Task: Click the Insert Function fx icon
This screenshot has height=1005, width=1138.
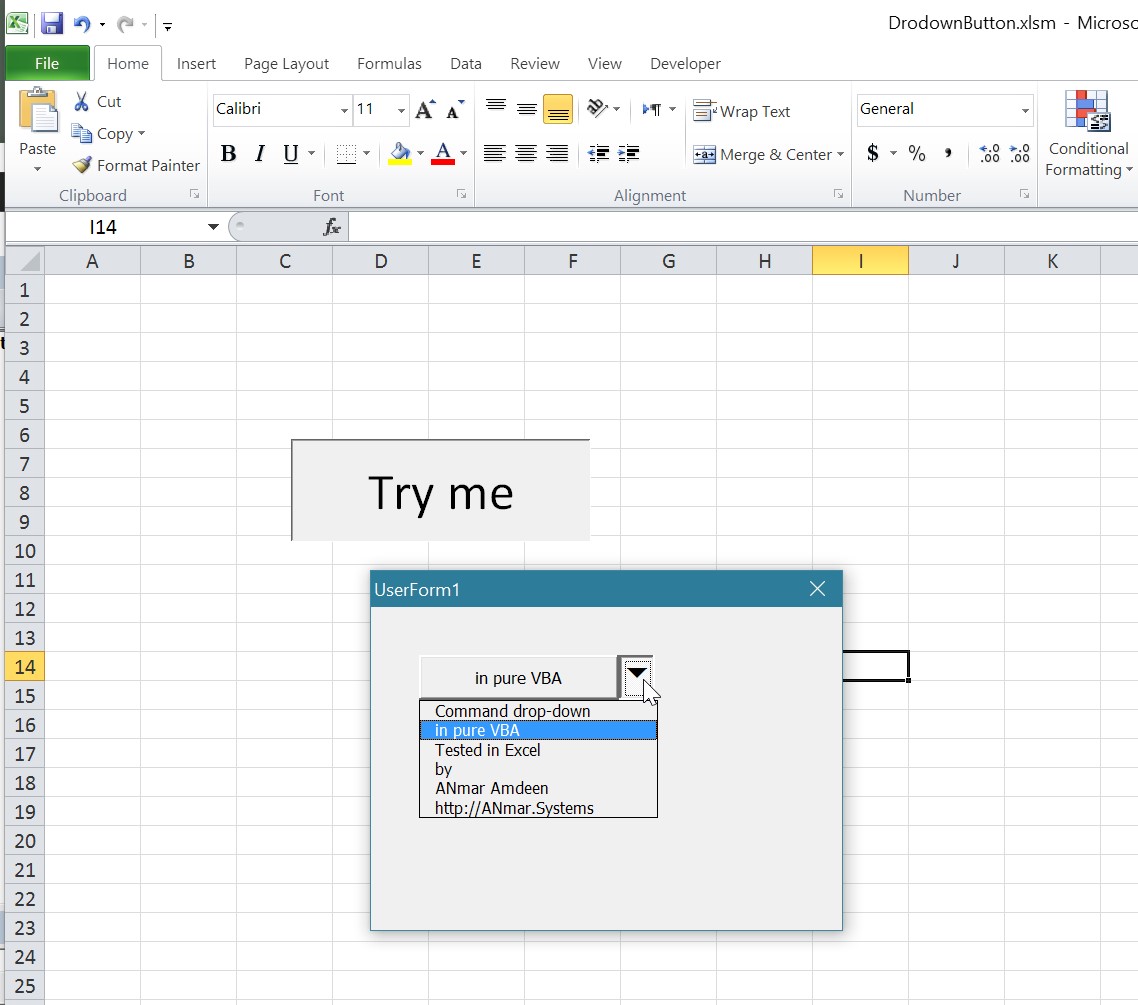Action: tap(332, 228)
